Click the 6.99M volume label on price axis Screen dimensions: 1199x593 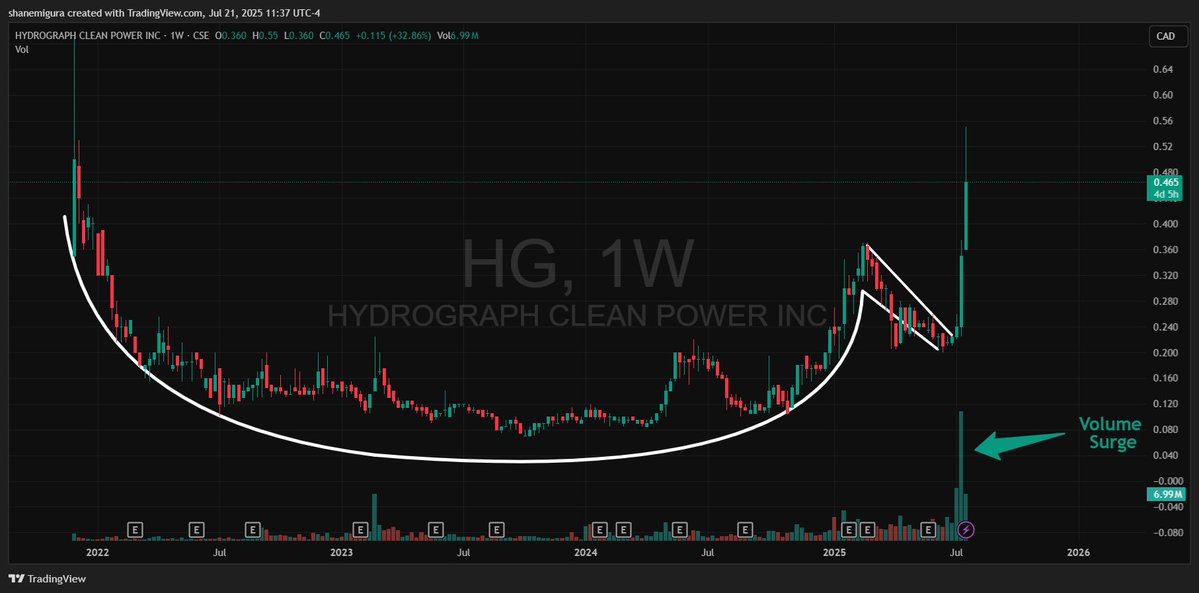click(x=1165, y=494)
